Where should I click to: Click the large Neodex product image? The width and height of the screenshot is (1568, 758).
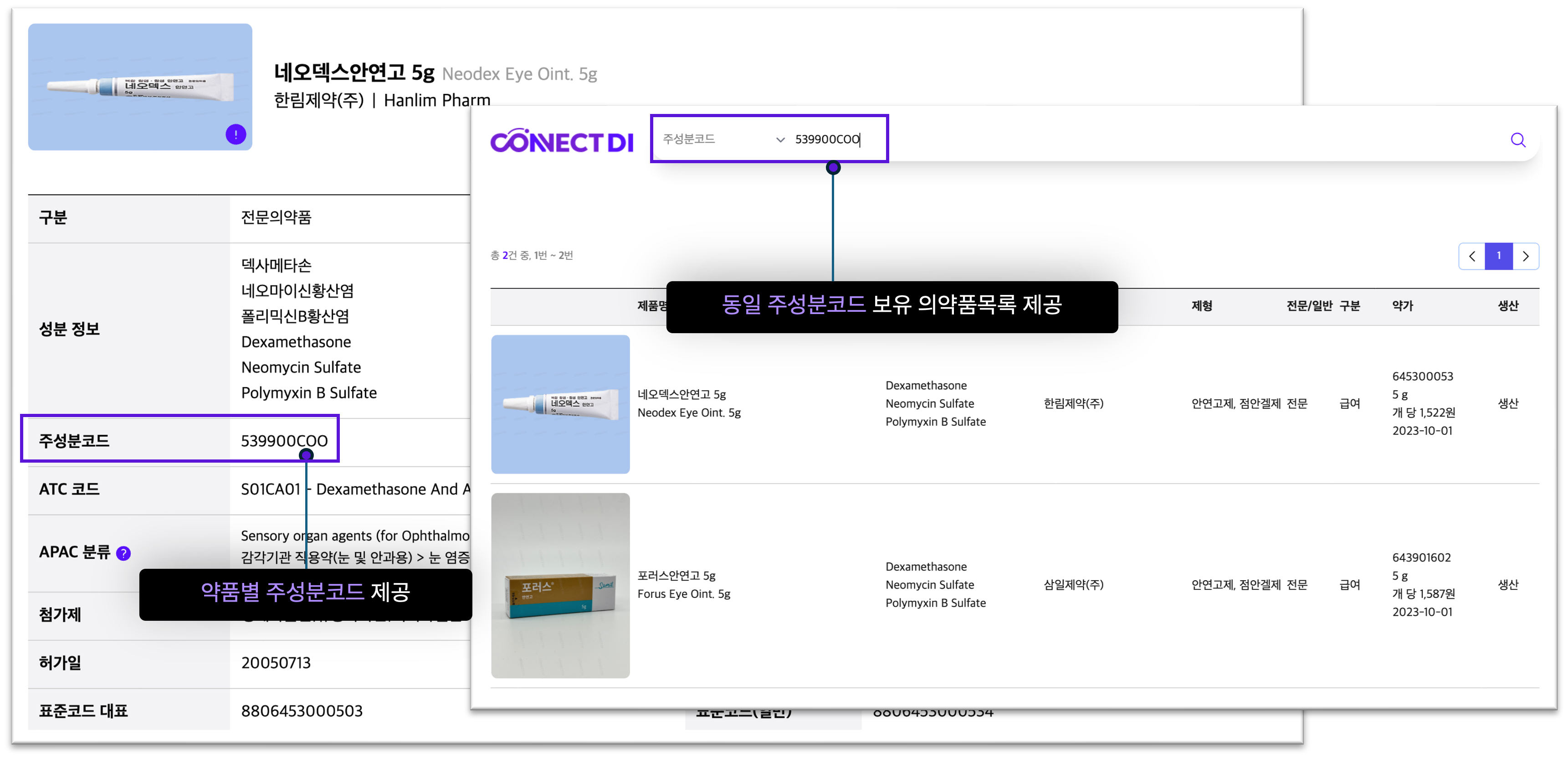point(140,87)
